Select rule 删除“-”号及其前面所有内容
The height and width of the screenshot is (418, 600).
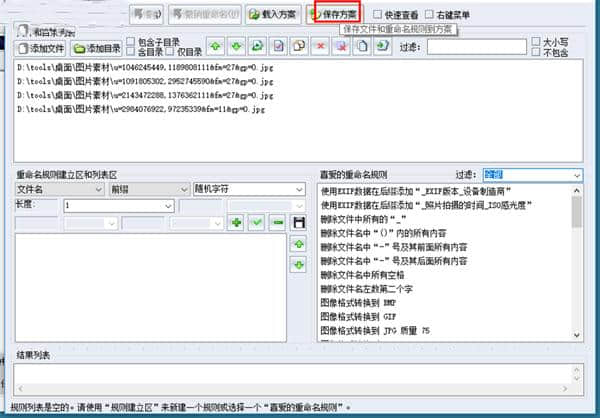click(x=394, y=247)
